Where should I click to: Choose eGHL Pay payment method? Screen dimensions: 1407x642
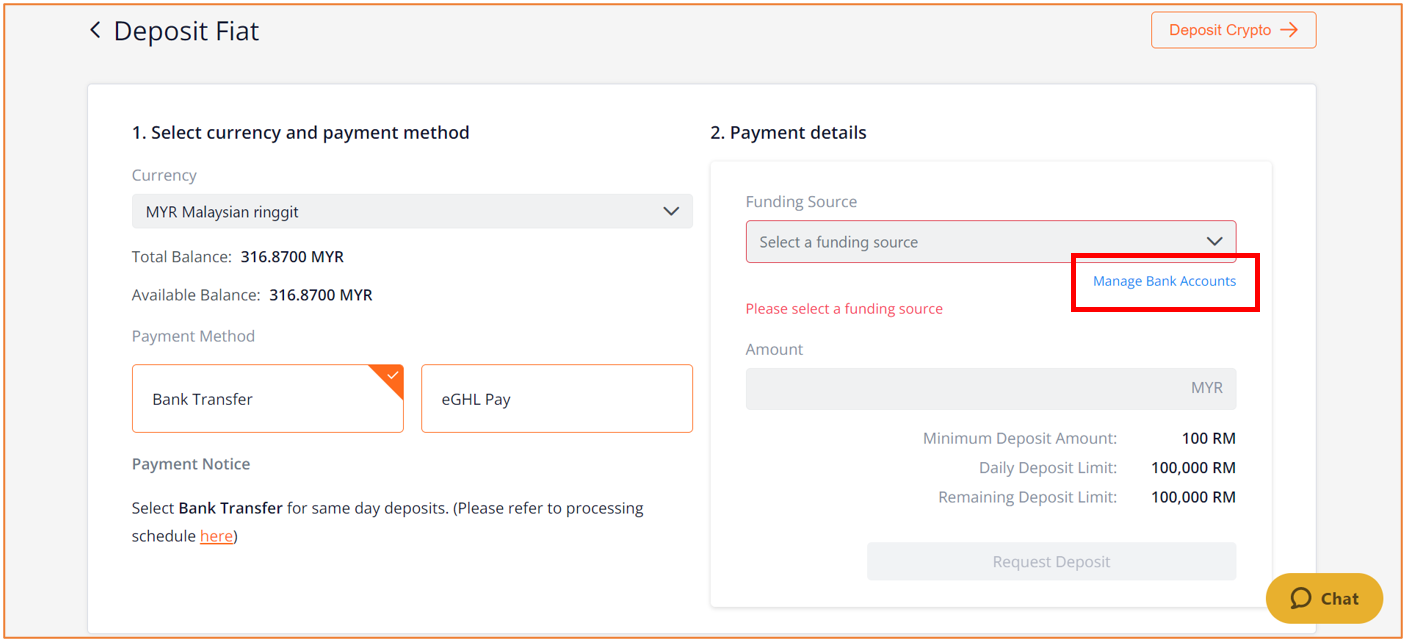point(557,399)
